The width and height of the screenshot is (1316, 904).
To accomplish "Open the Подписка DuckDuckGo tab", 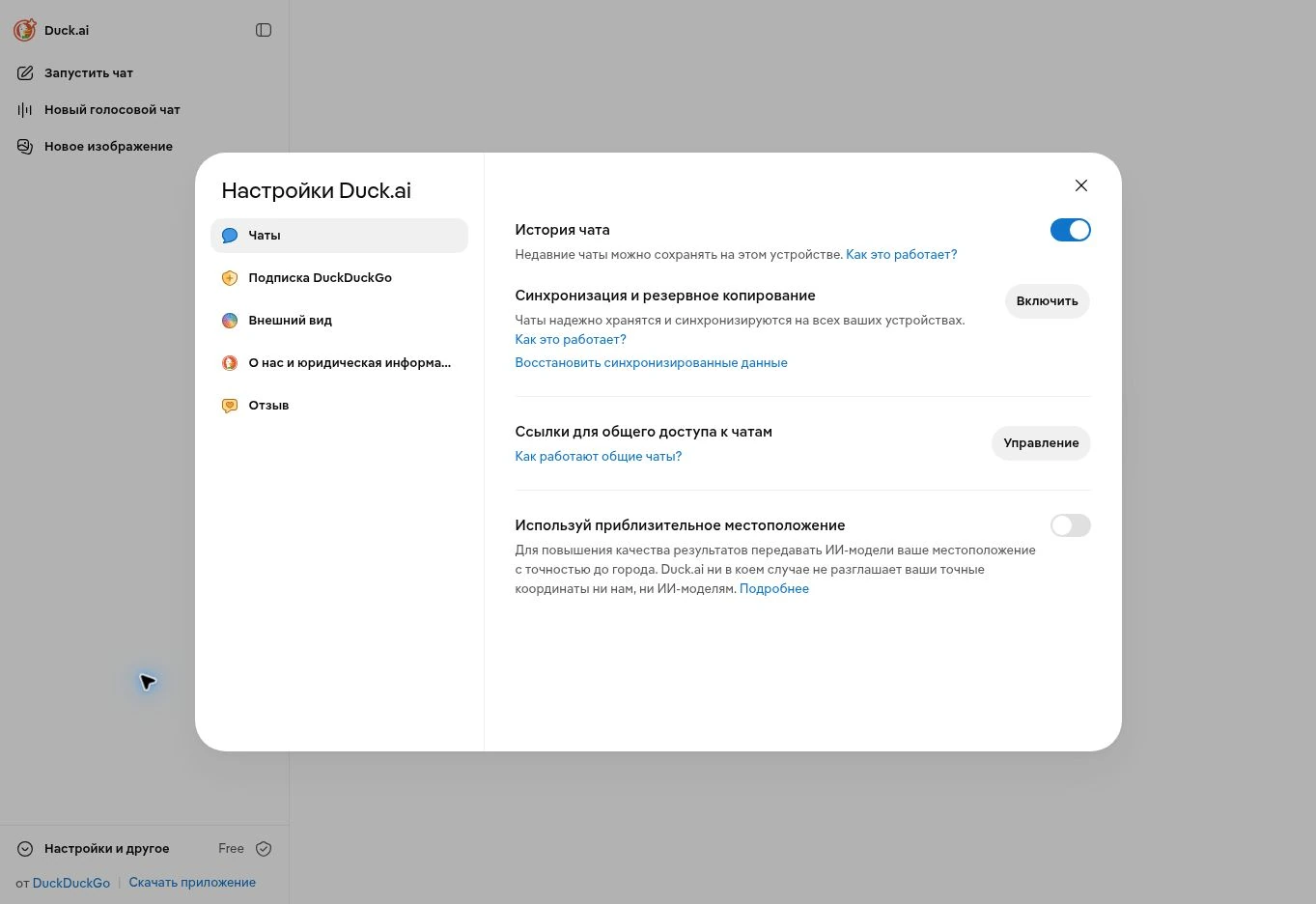I will coord(339,277).
